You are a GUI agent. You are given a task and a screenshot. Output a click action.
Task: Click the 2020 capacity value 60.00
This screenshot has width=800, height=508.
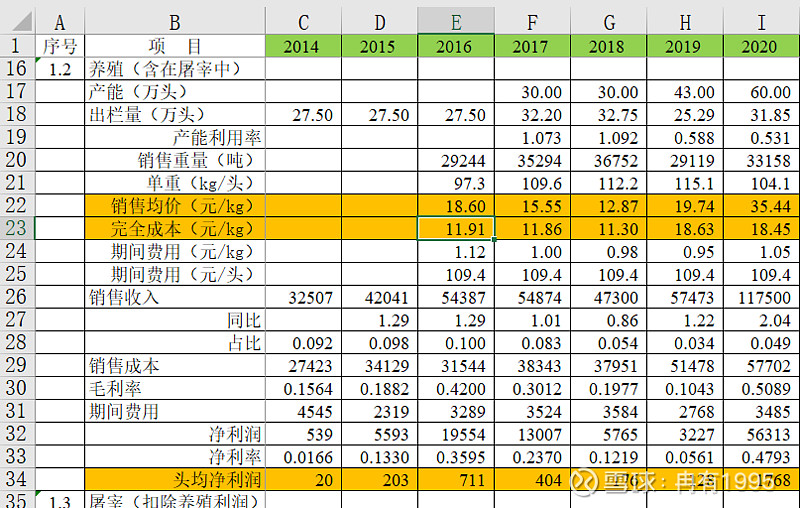point(761,91)
